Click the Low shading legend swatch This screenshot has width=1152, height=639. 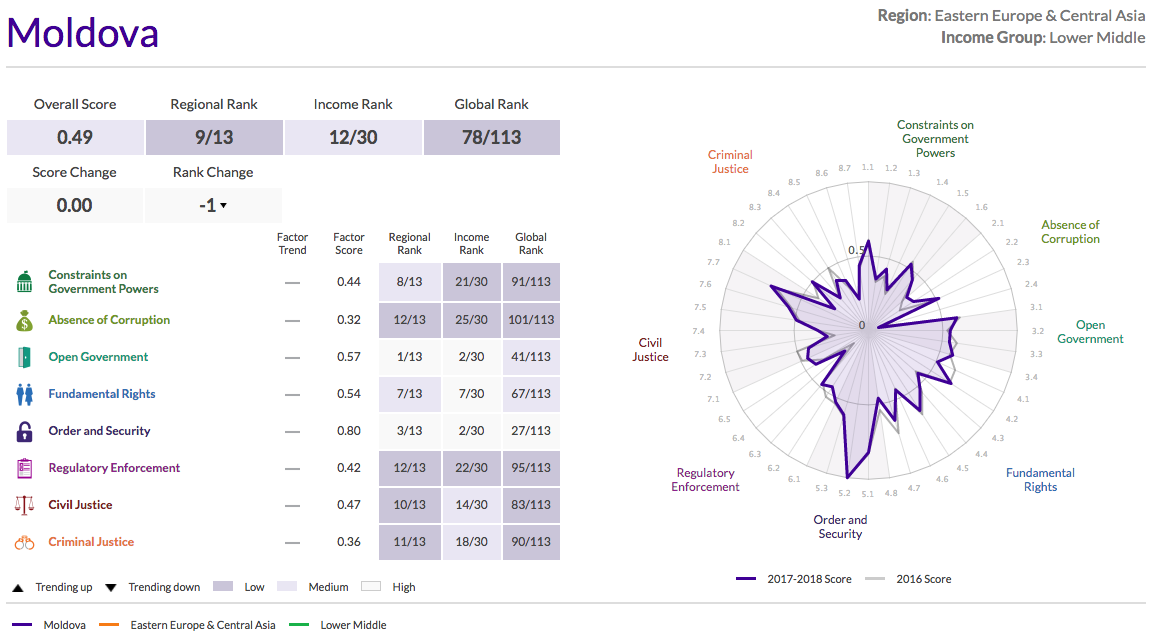pyautogui.click(x=223, y=586)
